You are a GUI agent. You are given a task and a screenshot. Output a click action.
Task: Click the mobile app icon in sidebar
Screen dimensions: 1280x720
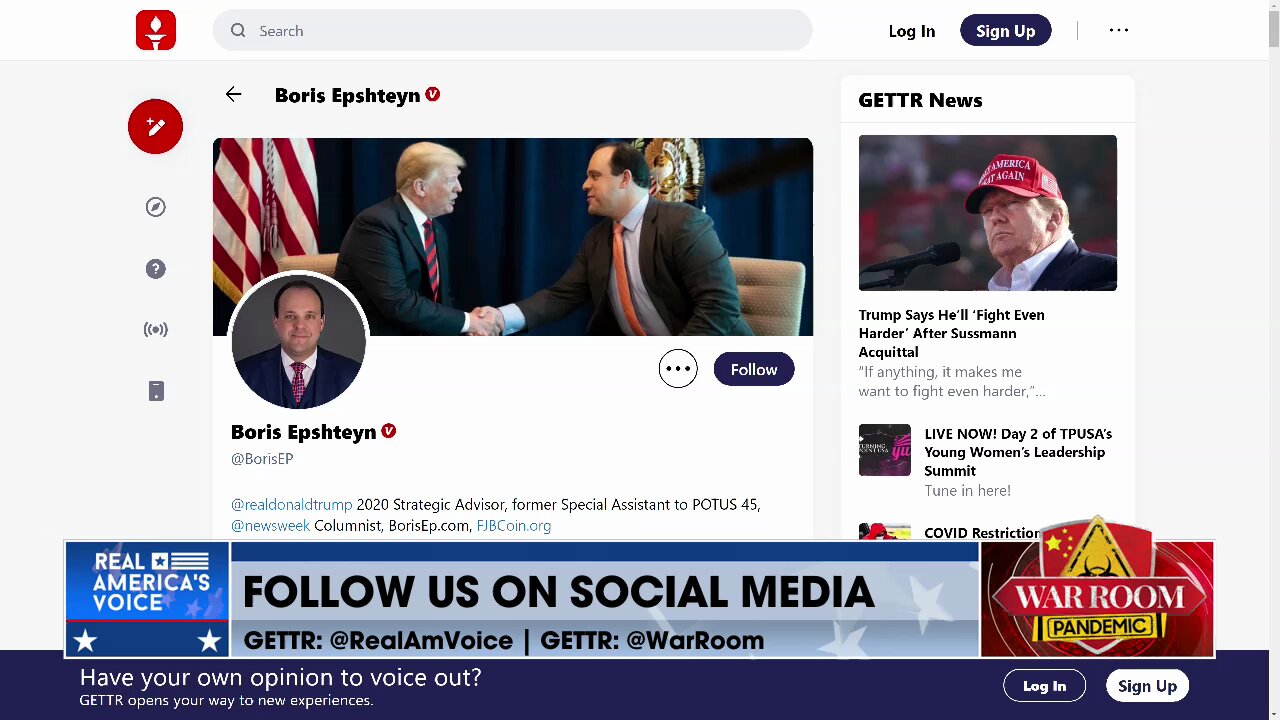point(155,391)
